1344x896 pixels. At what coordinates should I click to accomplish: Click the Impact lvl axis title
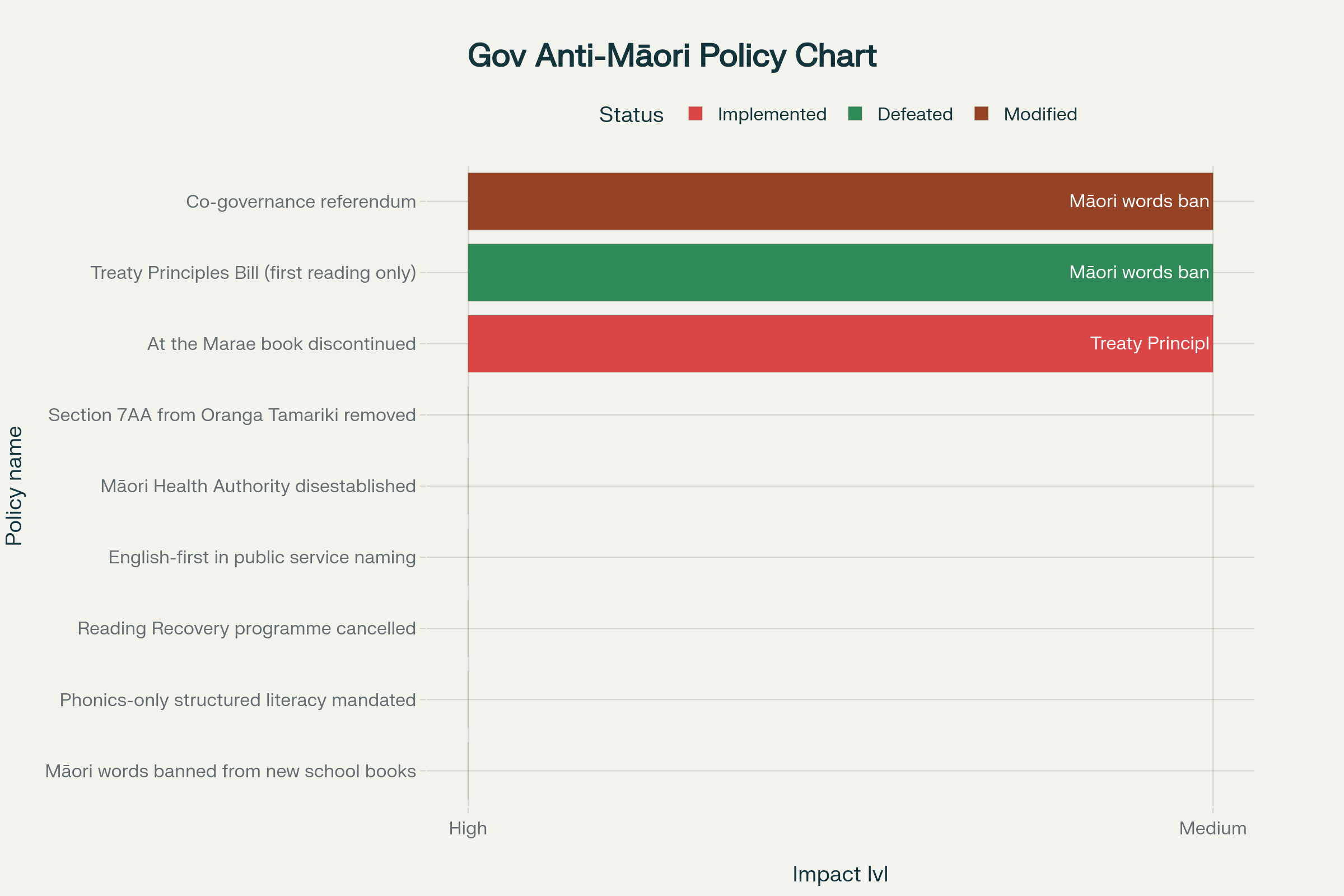840,873
